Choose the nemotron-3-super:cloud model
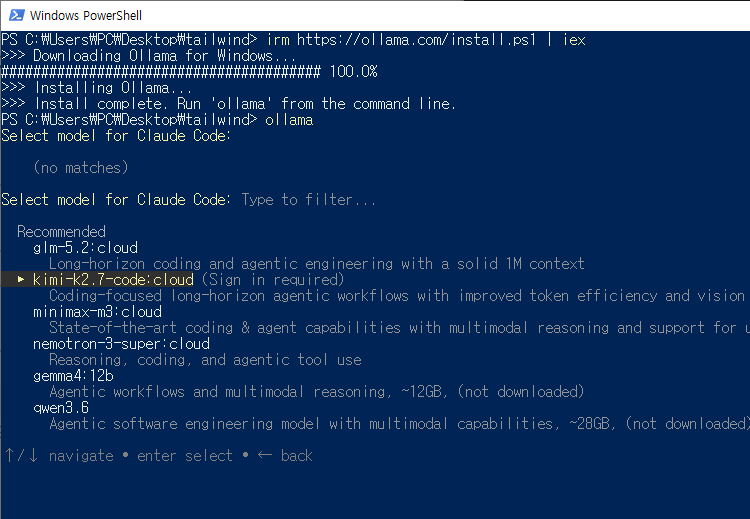 [121, 344]
